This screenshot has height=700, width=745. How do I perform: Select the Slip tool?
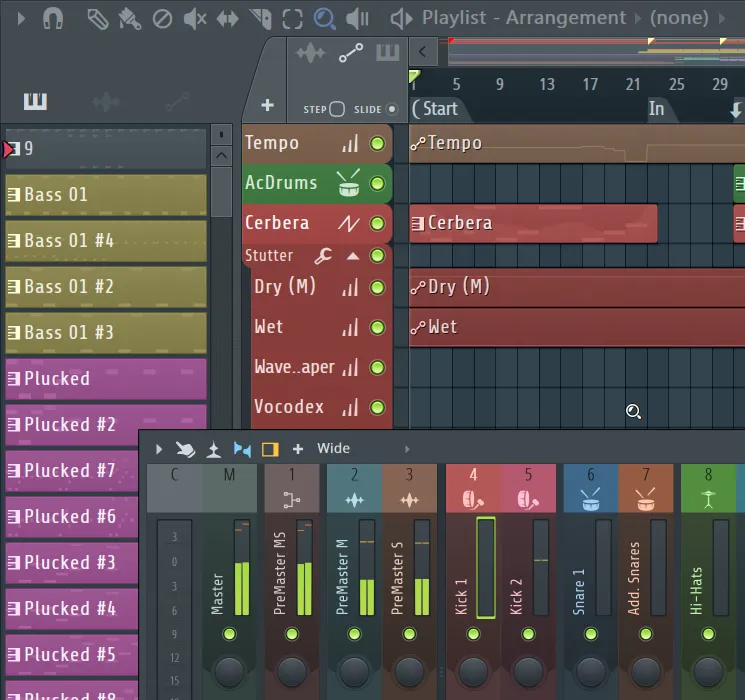(x=227, y=19)
